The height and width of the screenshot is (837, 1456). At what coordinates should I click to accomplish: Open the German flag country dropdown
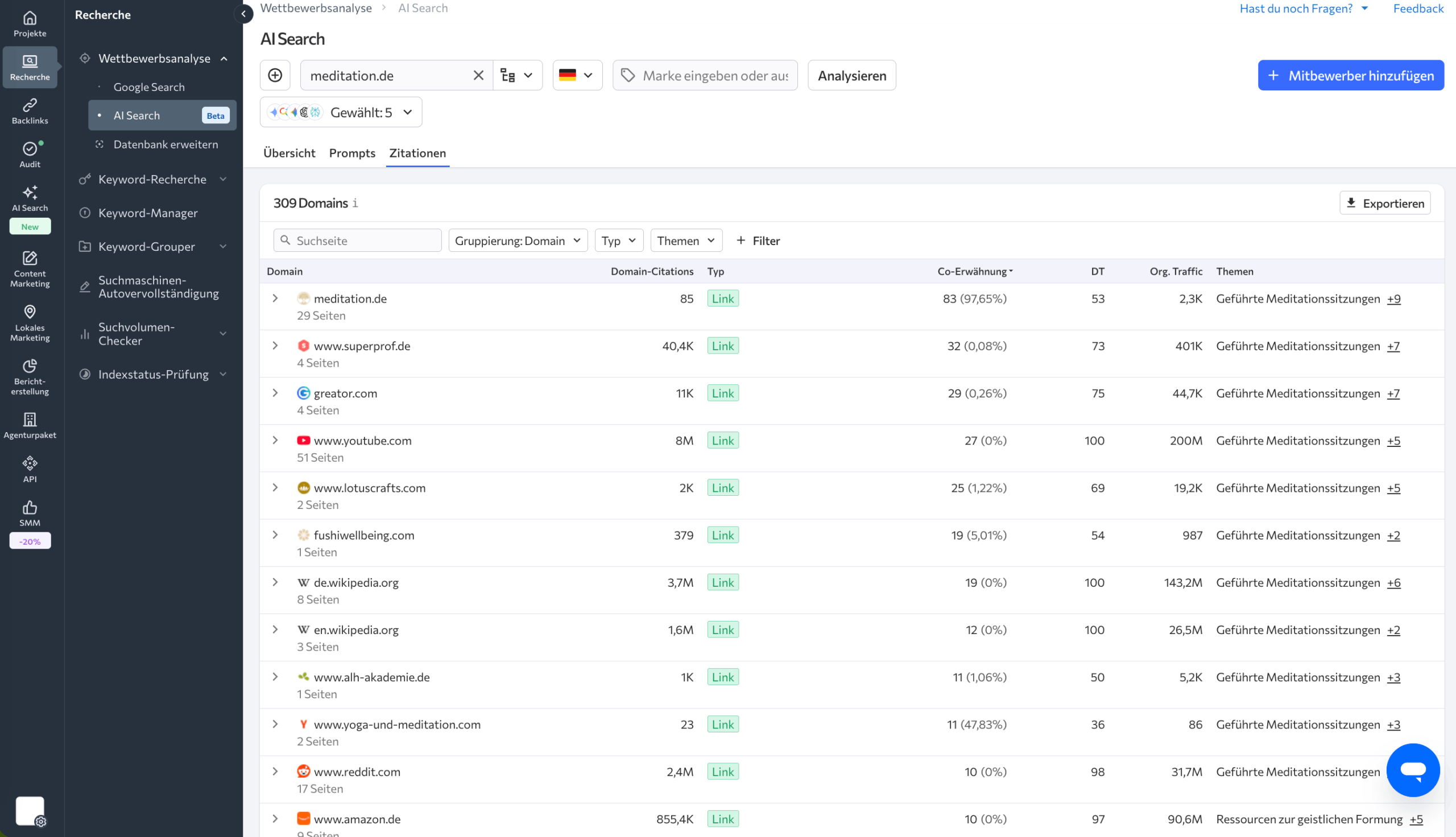point(577,75)
